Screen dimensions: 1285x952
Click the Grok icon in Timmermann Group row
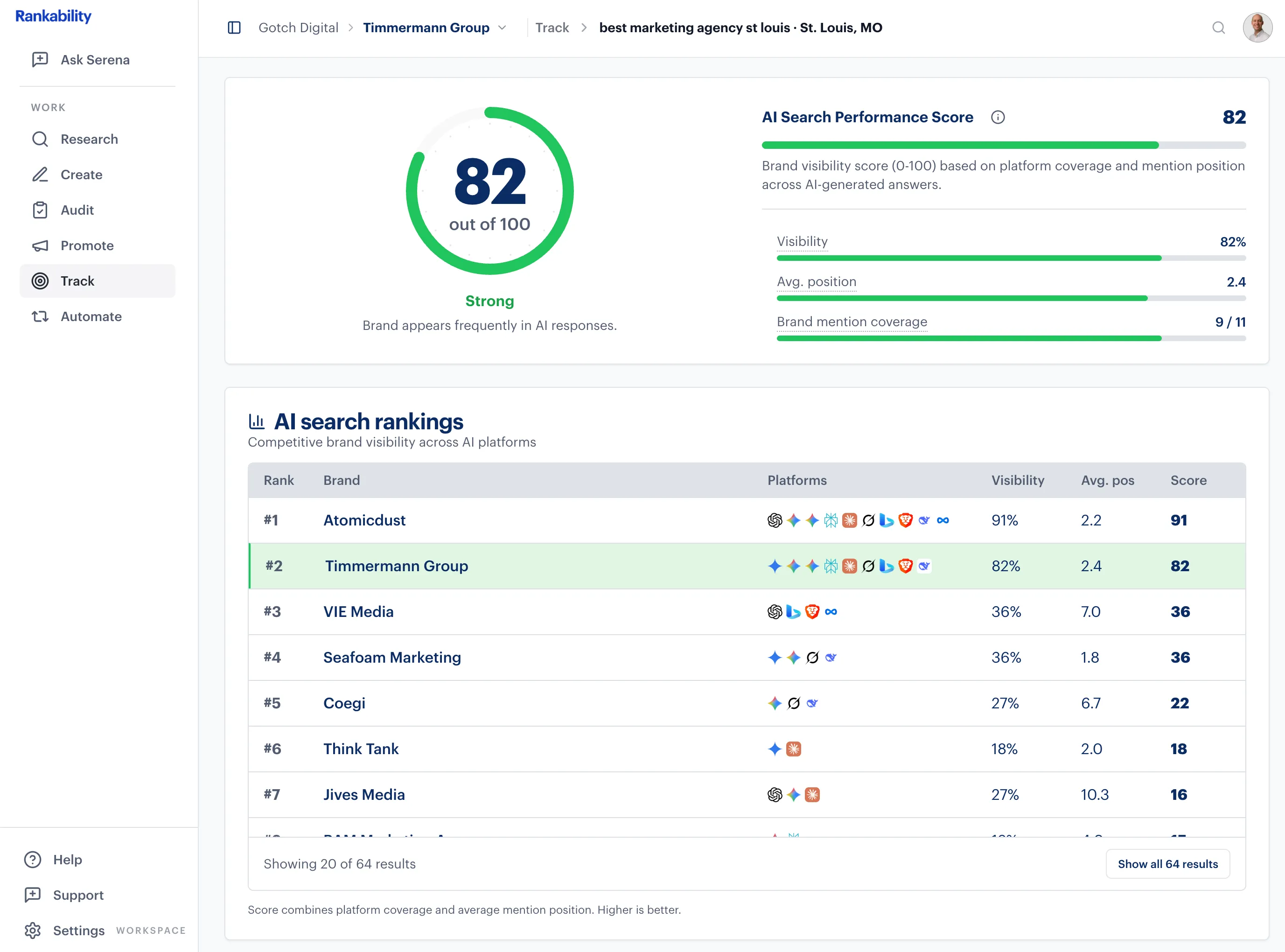868,566
